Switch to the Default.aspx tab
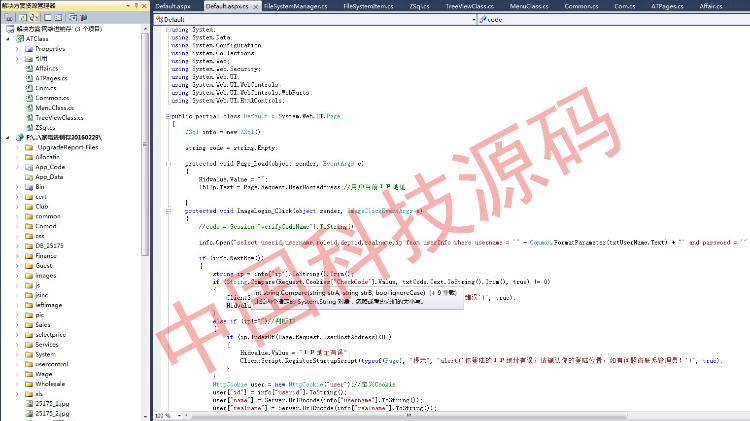 click(173, 6)
